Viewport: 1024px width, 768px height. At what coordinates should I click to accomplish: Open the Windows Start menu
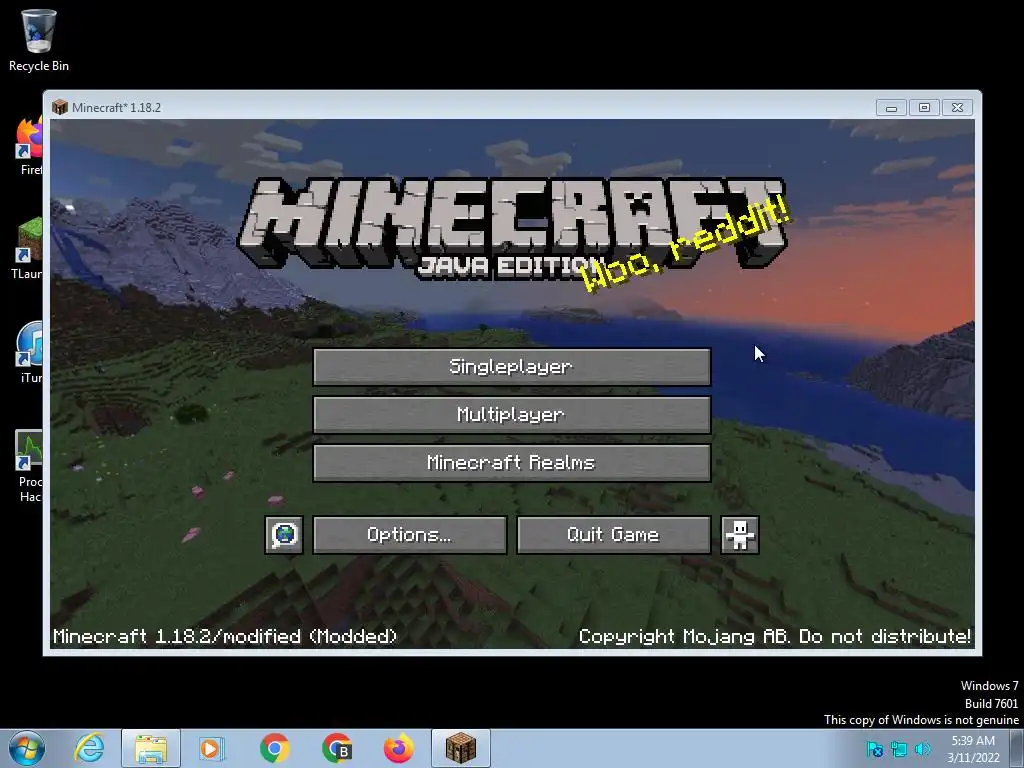click(27, 748)
